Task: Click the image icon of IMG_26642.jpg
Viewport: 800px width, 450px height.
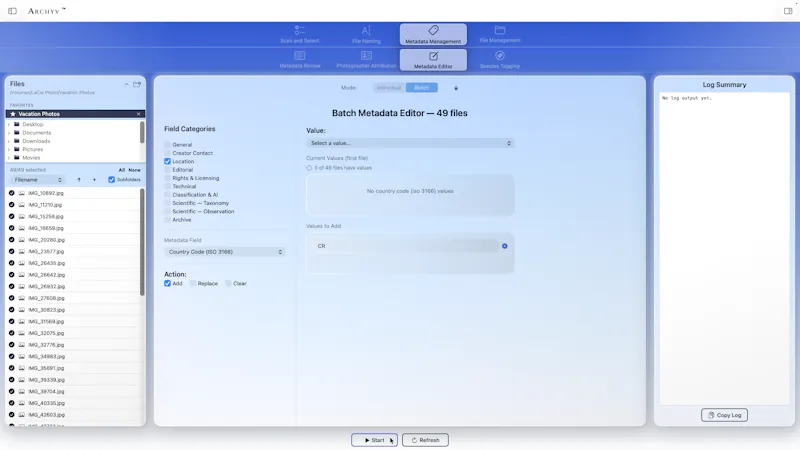Action: [x=21, y=274]
